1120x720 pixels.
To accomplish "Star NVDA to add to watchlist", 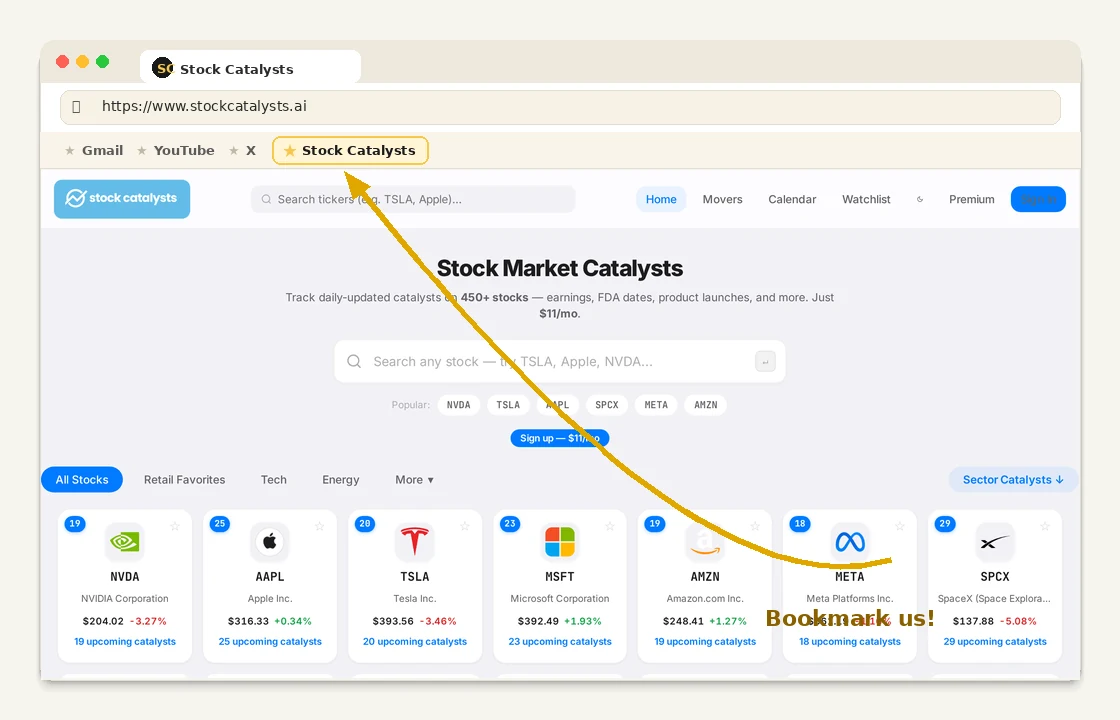I will [175, 526].
